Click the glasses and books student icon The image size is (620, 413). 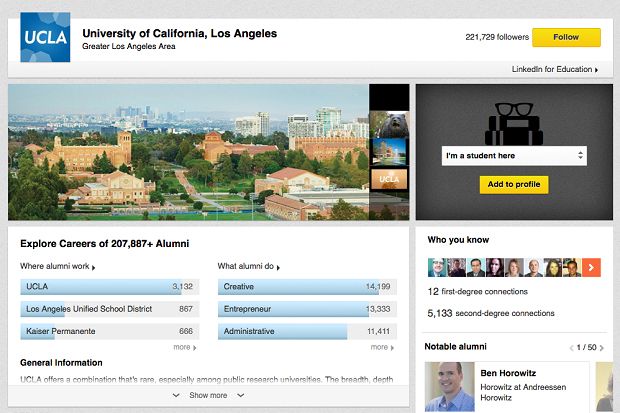(x=514, y=124)
